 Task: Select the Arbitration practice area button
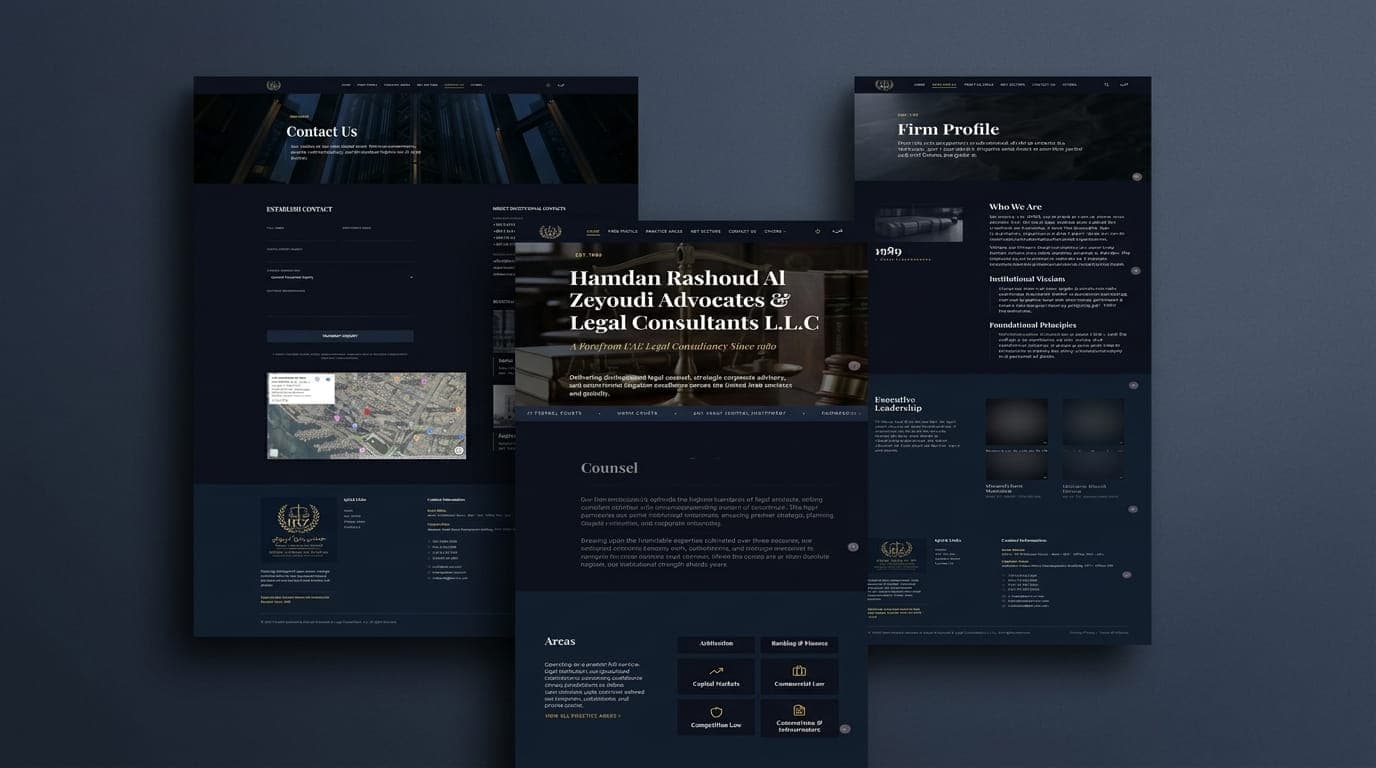click(x=716, y=644)
